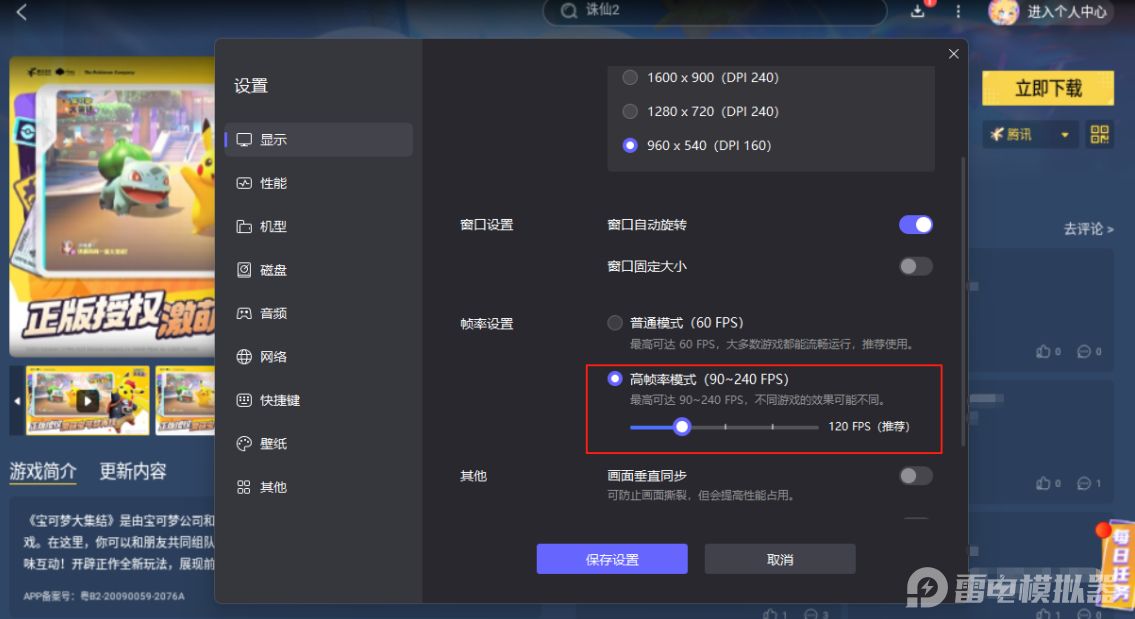Open the 音频 audio settings icon
The width and height of the screenshot is (1135, 619).
(x=244, y=313)
